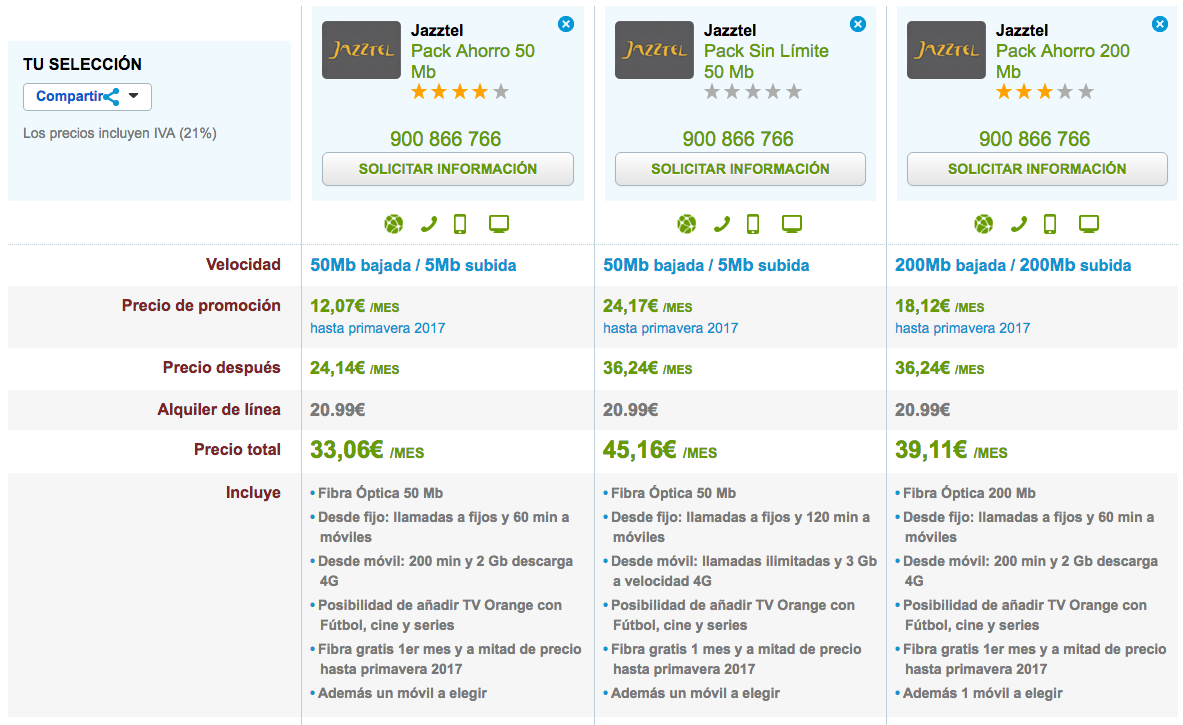Click Jazztel name above Pack Ahorro 50 Mb
The height and width of the screenshot is (725, 1183).
point(438,30)
